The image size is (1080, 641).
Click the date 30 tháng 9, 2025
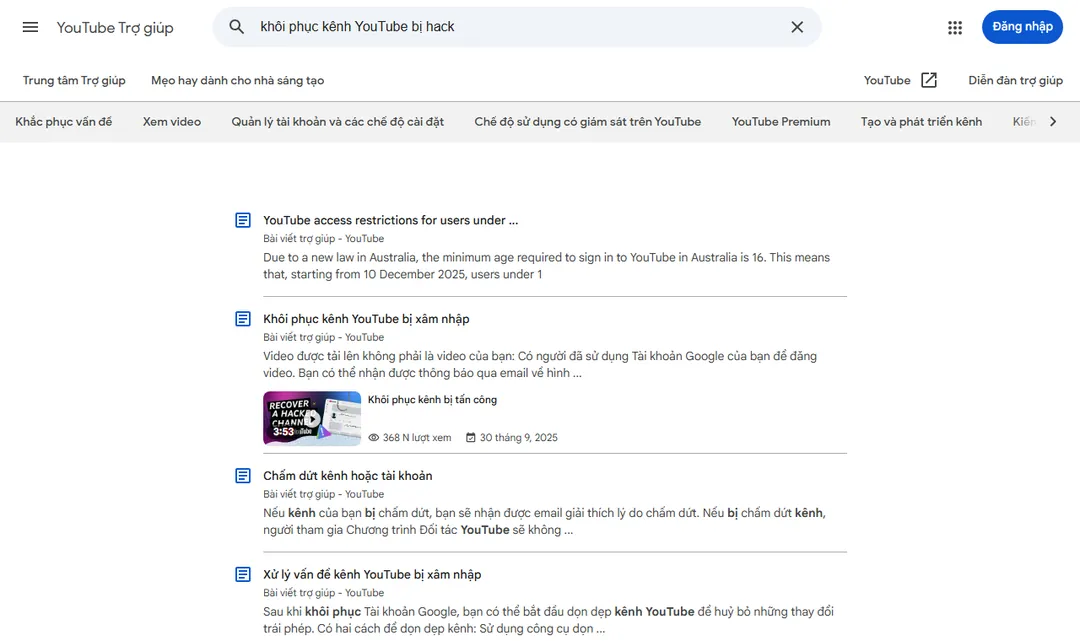coord(519,437)
